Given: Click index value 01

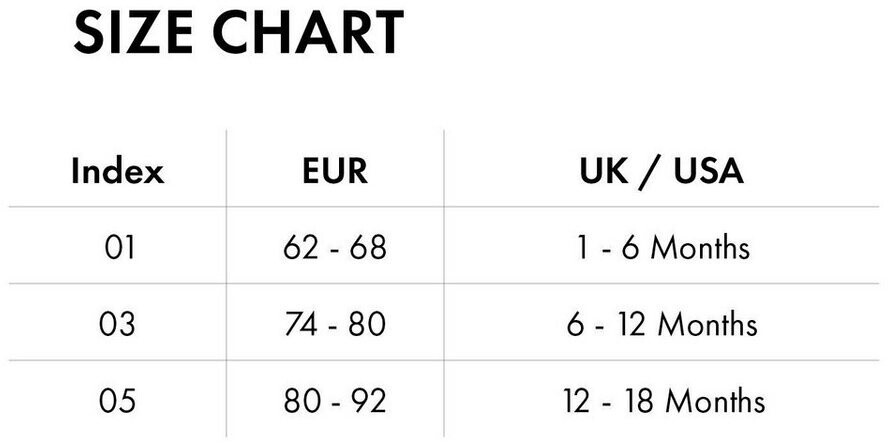Looking at the screenshot, I should (x=118, y=247).
